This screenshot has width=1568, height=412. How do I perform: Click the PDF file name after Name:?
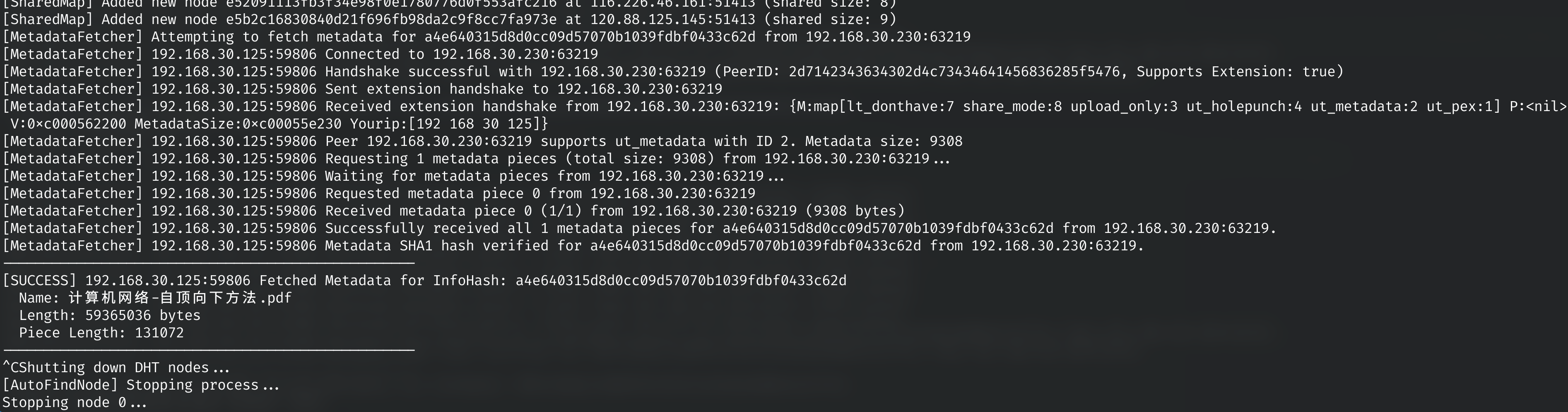coord(180,298)
